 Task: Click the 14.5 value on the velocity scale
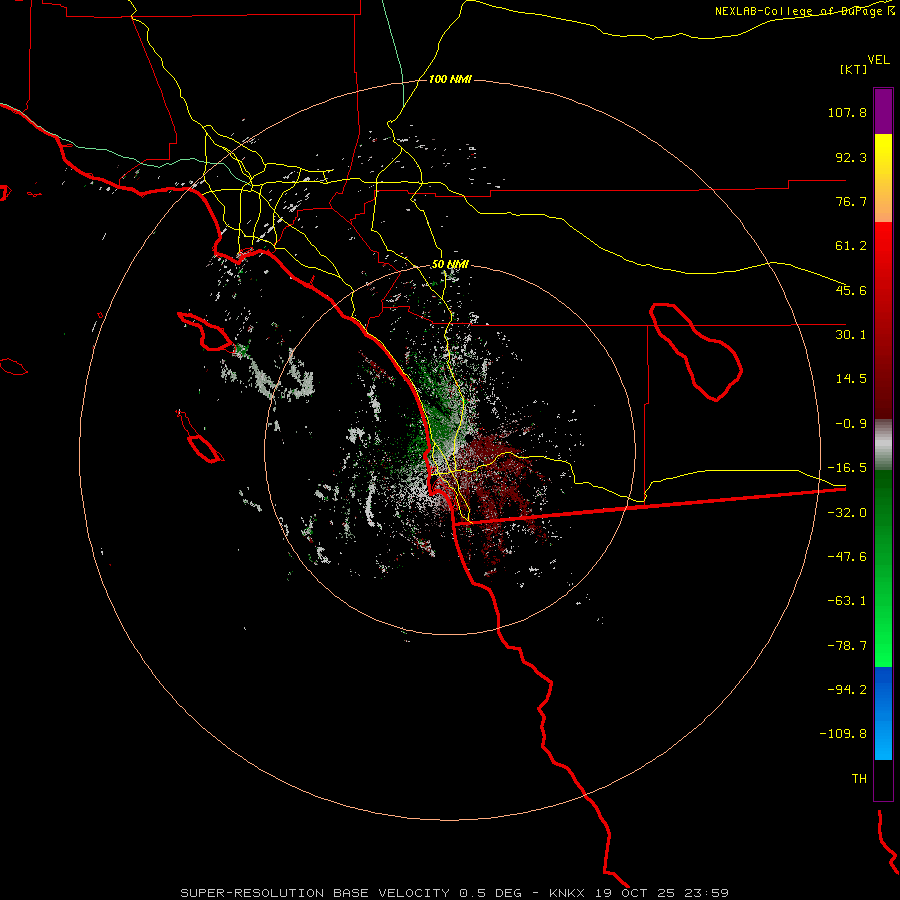[x=851, y=379]
